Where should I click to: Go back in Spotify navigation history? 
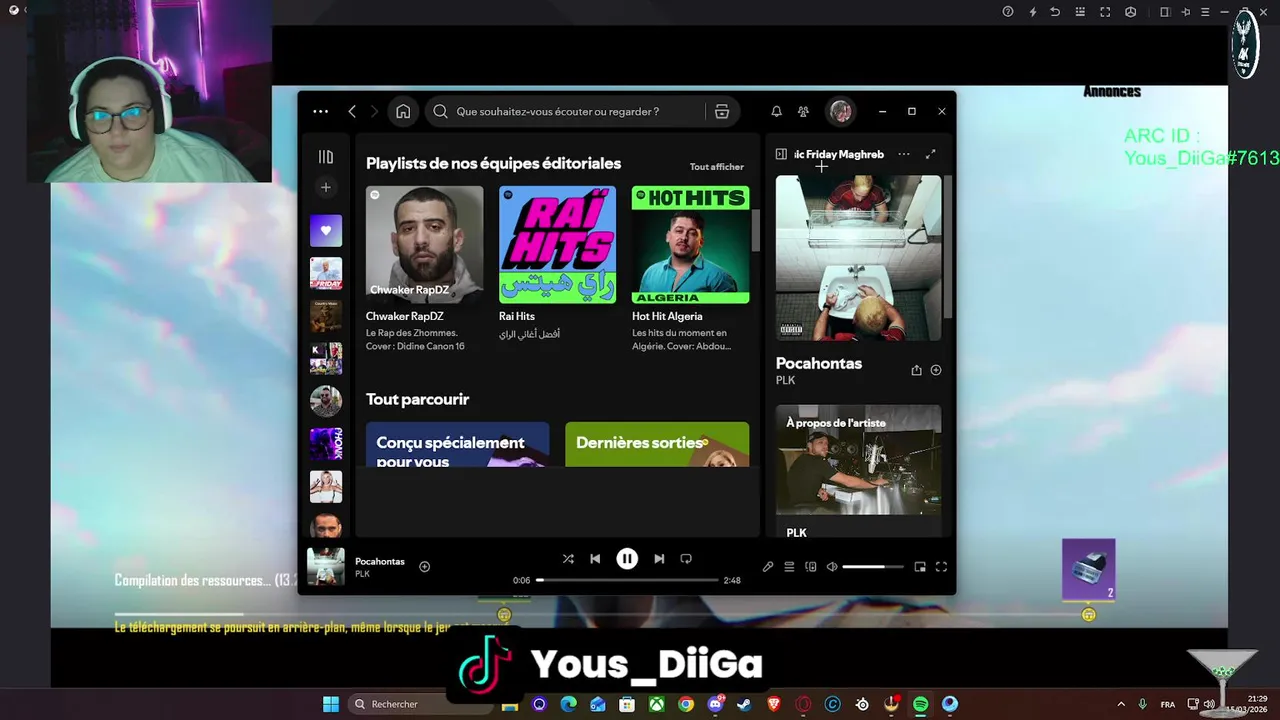pos(352,112)
